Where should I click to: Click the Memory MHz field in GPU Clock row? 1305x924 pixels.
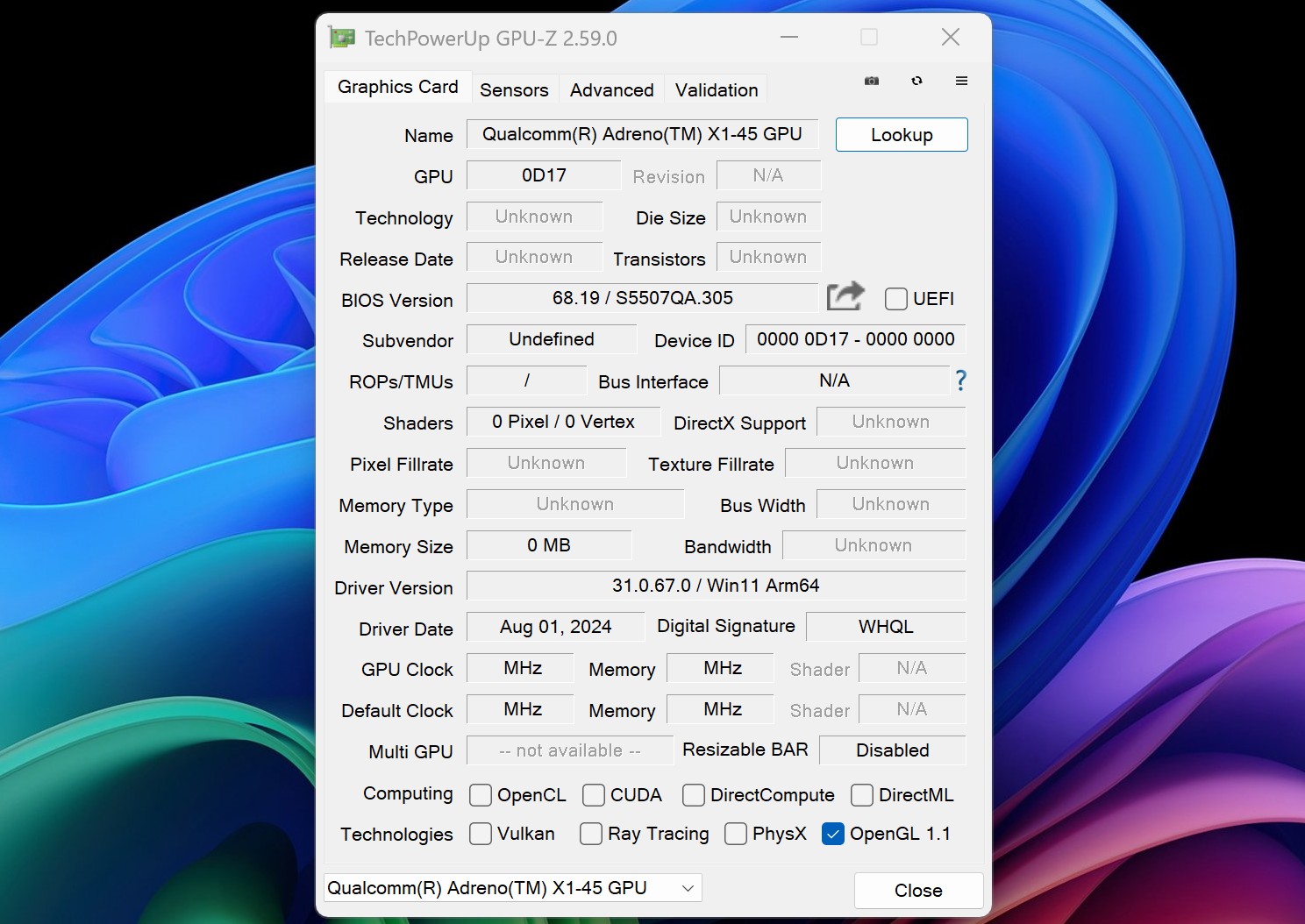720,668
